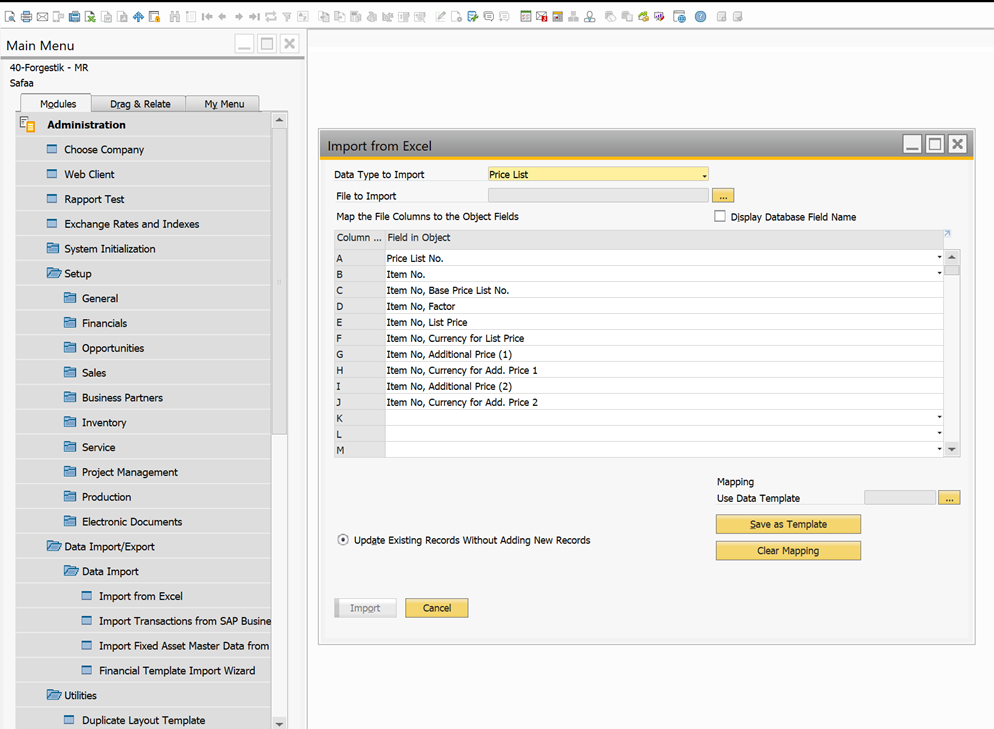Switch to the My Menu tab
Viewport: 994px width, 729px height.
click(x=222, y=103)
